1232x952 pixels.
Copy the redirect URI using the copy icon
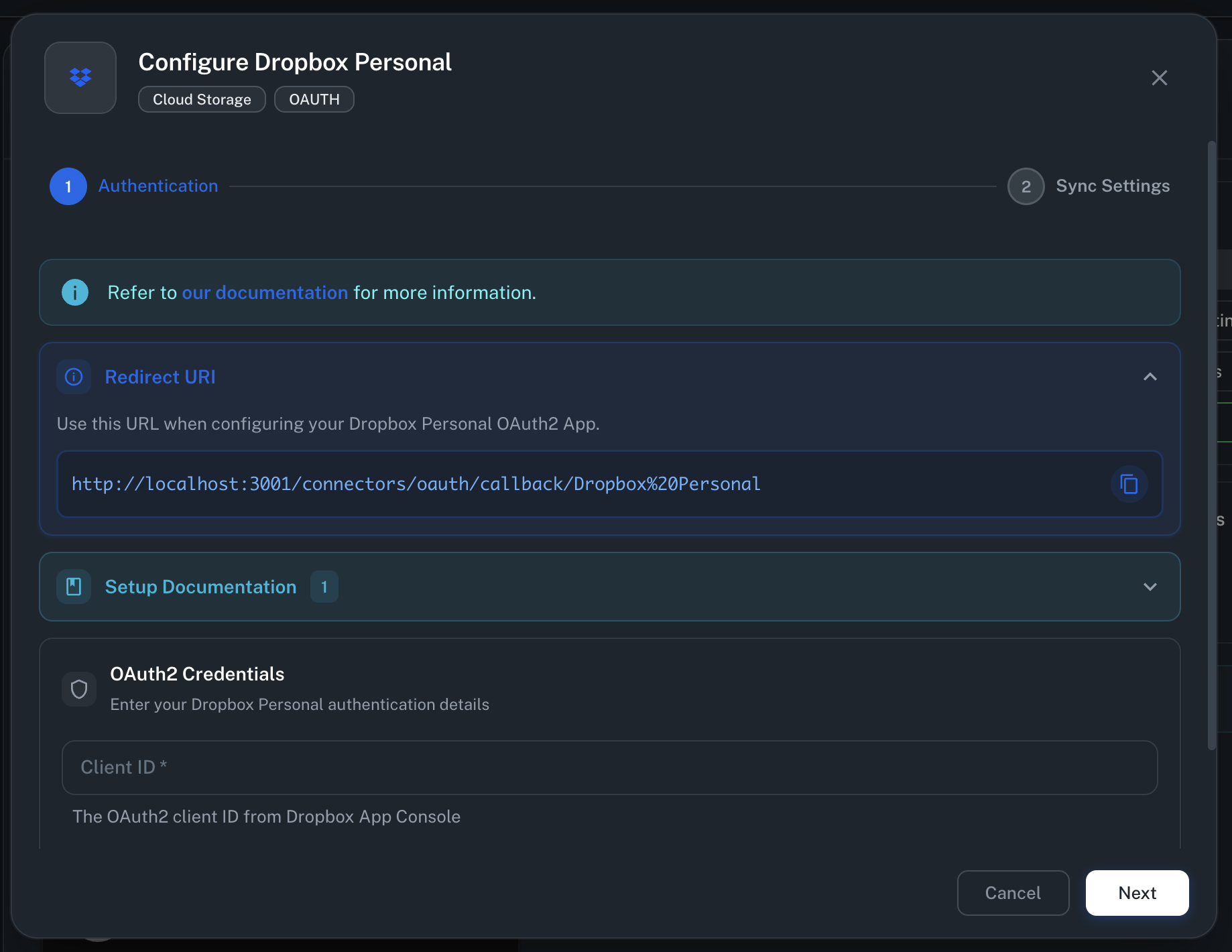coord(1129,484)
